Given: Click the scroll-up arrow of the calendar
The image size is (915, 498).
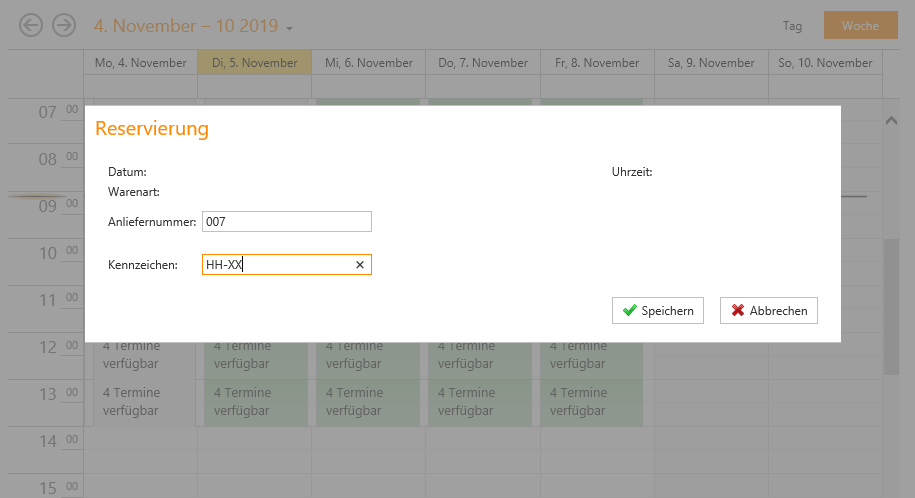Looking at the screenshot, I should [891, 121].
